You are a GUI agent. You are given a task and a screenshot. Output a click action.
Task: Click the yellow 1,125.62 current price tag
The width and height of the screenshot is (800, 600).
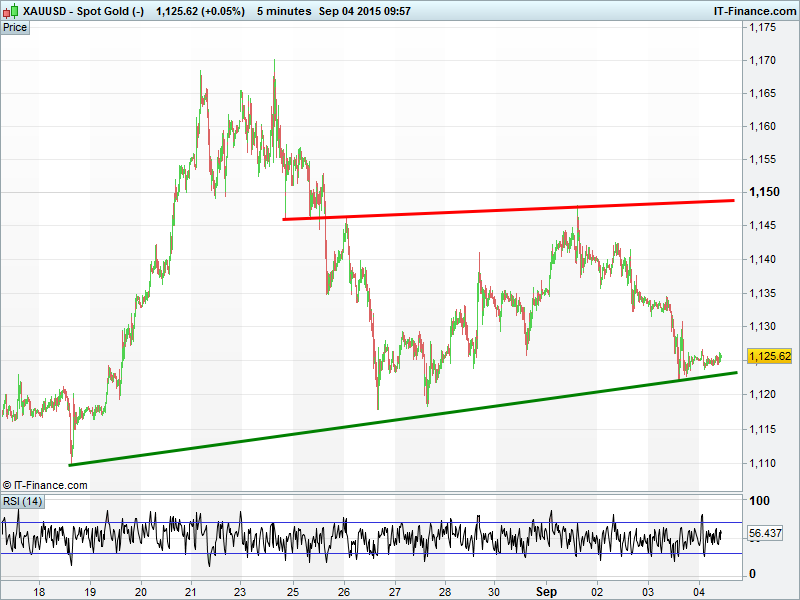tap(770, 356)
